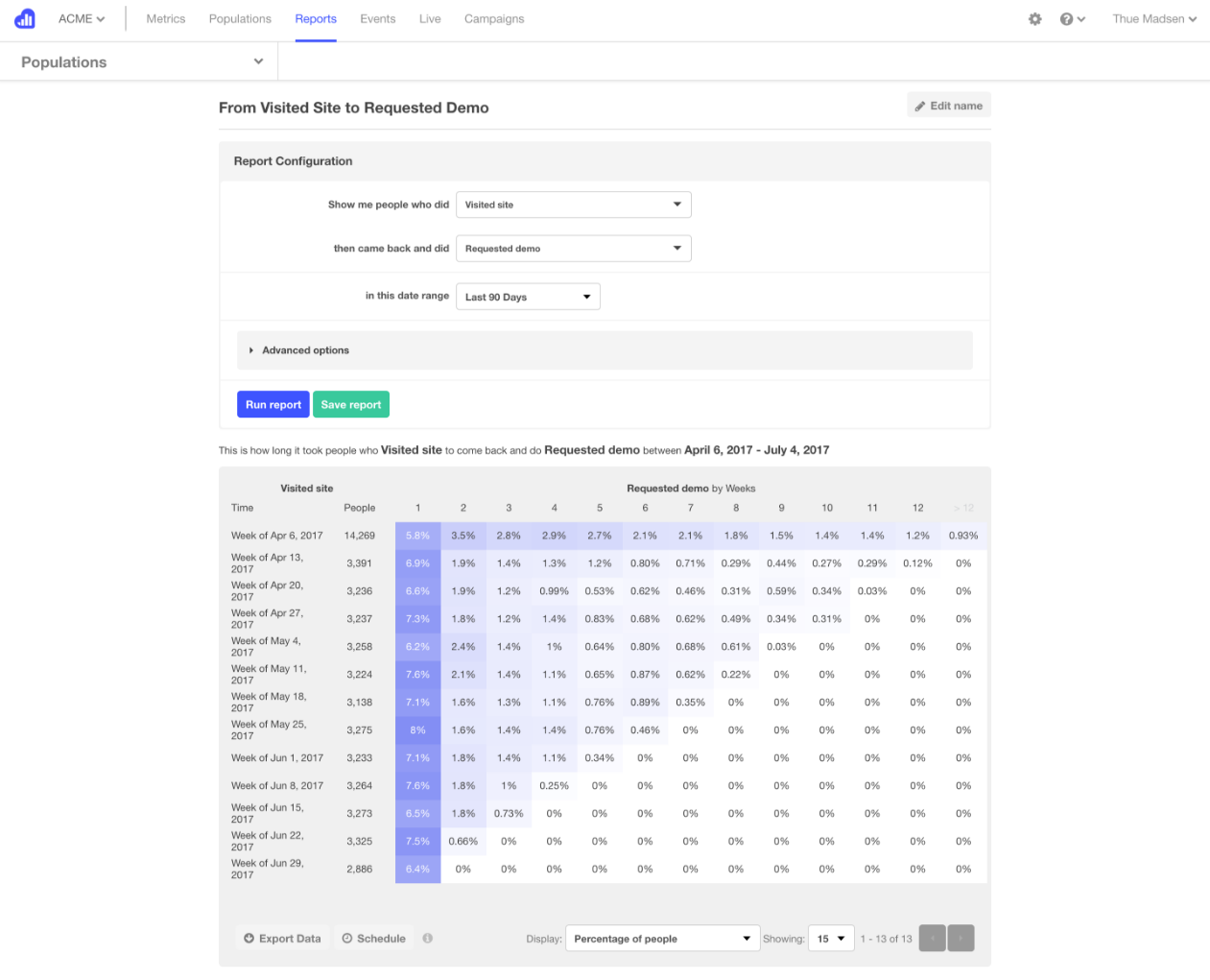This screenshot has width=1210, height=980.
Task: Open the Live section
Action: pos(429,18)
